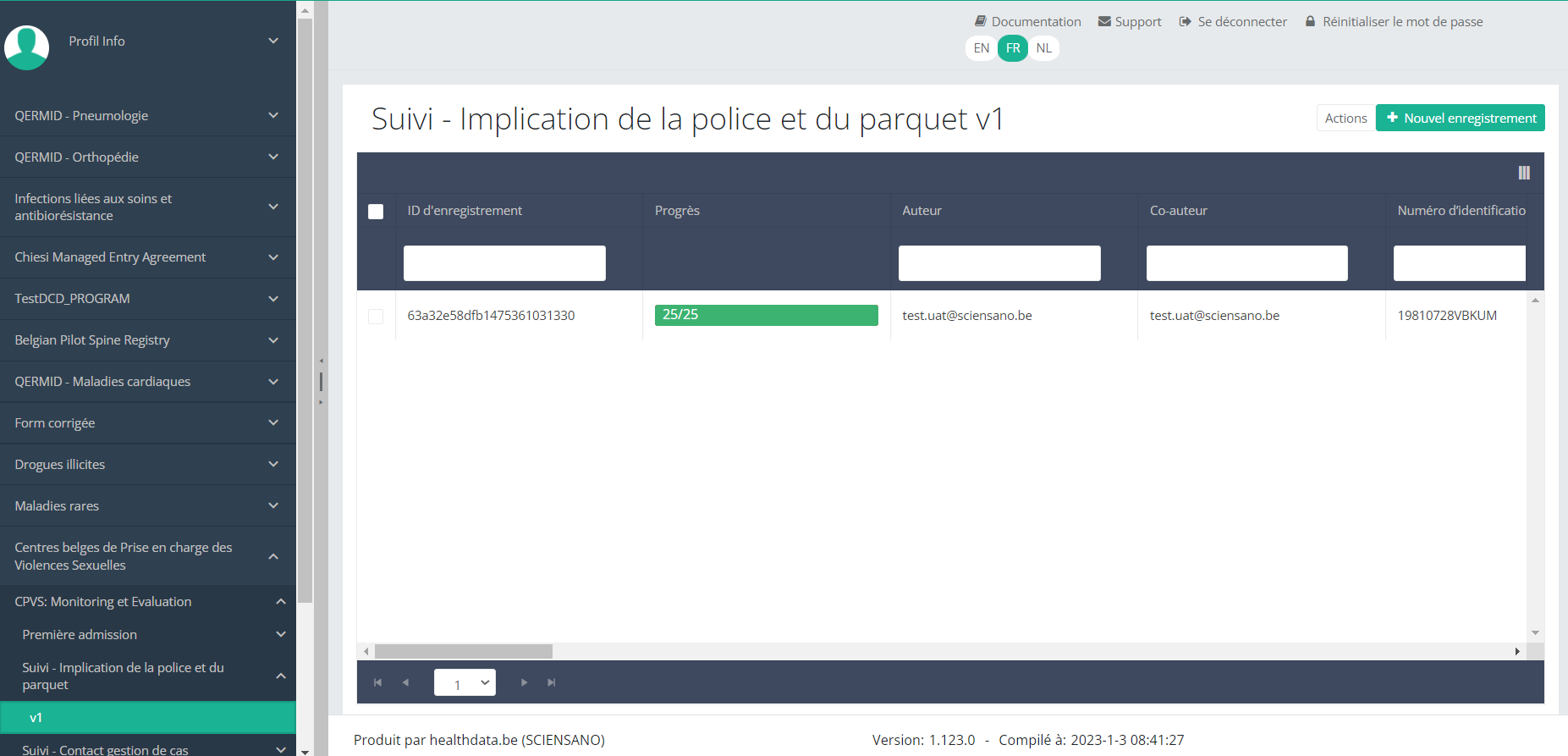Switch language to EN

pyautogui.click(x=981, y=48)
